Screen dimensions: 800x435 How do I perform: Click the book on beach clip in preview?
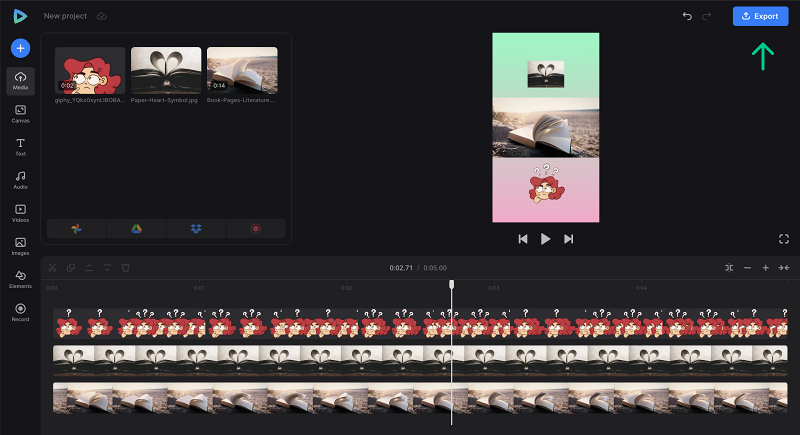545,127
